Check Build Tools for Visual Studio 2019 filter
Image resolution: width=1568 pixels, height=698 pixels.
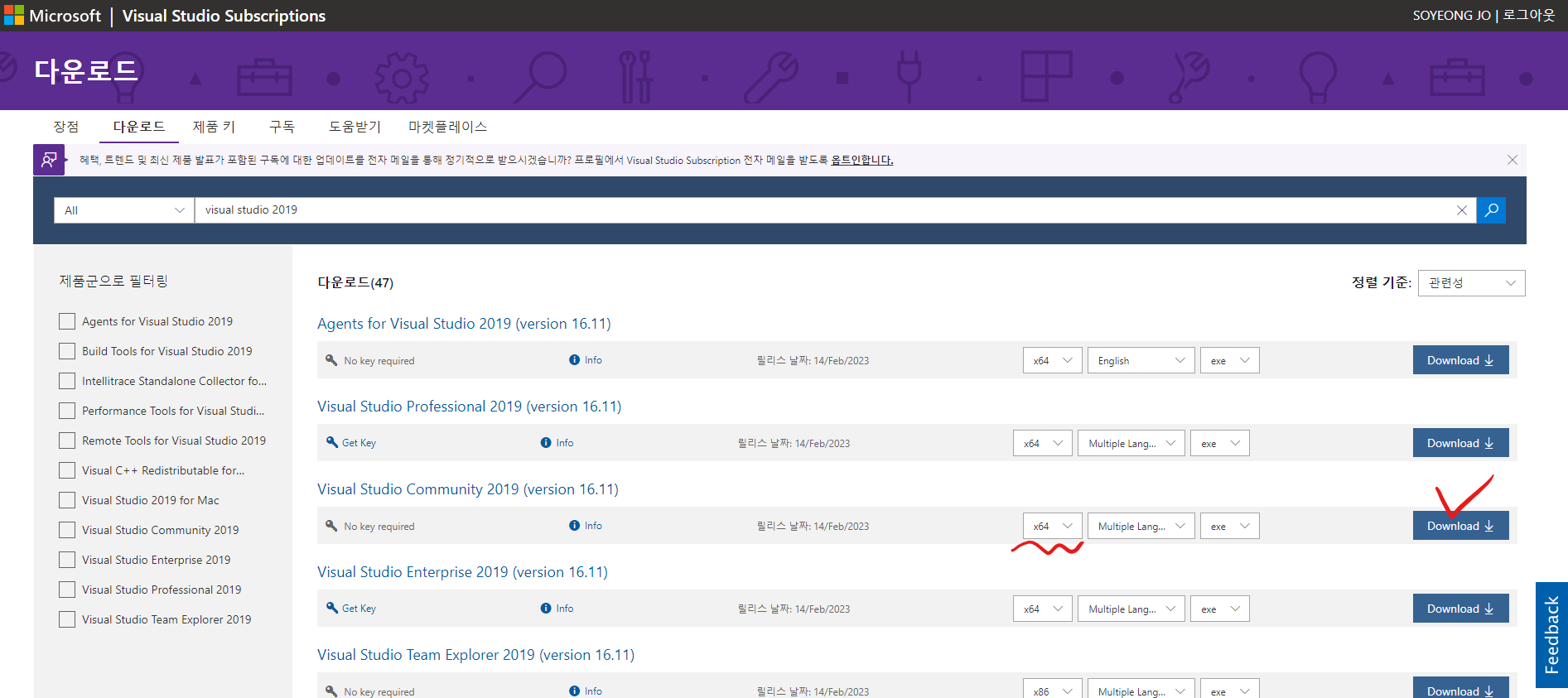coord(67,351)
